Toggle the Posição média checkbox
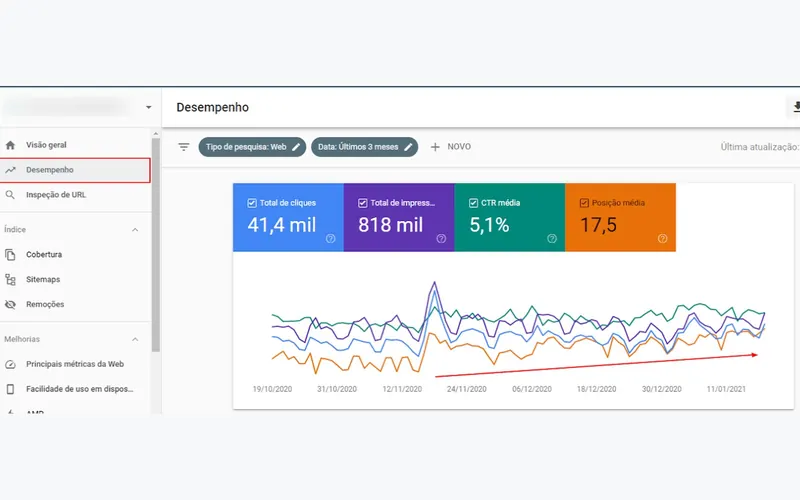 click(x=584, y=203)
